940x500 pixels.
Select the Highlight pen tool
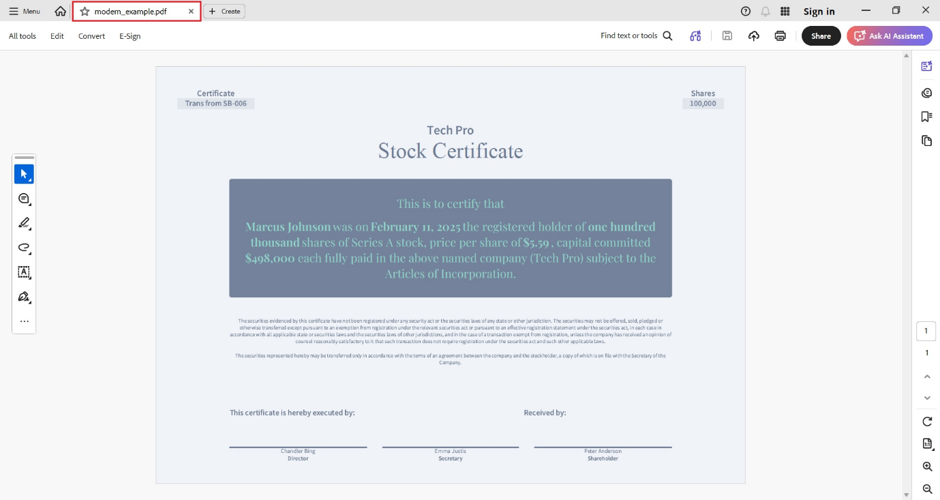click(24, 223)
